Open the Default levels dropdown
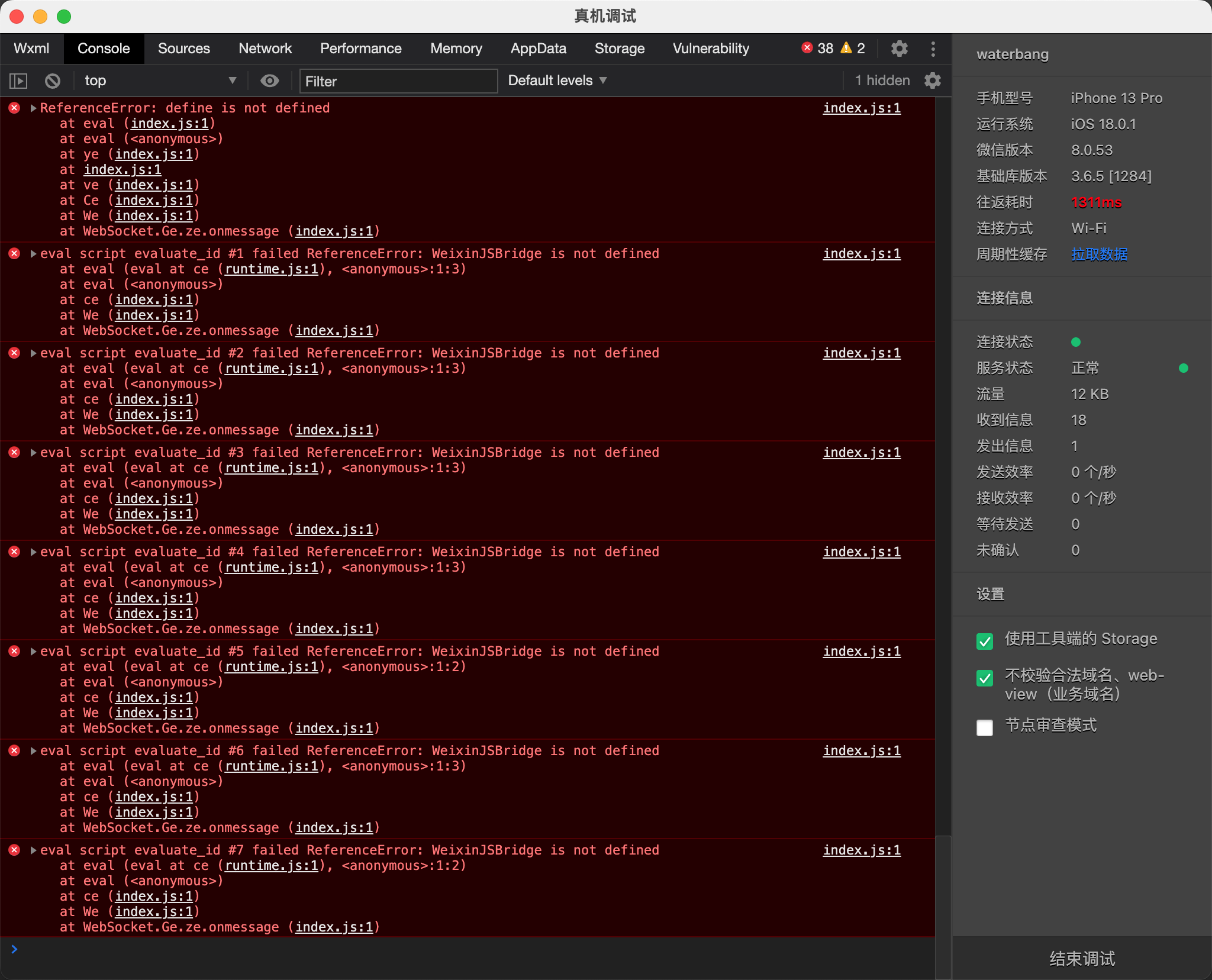This screenshot has height=980, width=1212. pyautogui.click(x=557, y=80)
